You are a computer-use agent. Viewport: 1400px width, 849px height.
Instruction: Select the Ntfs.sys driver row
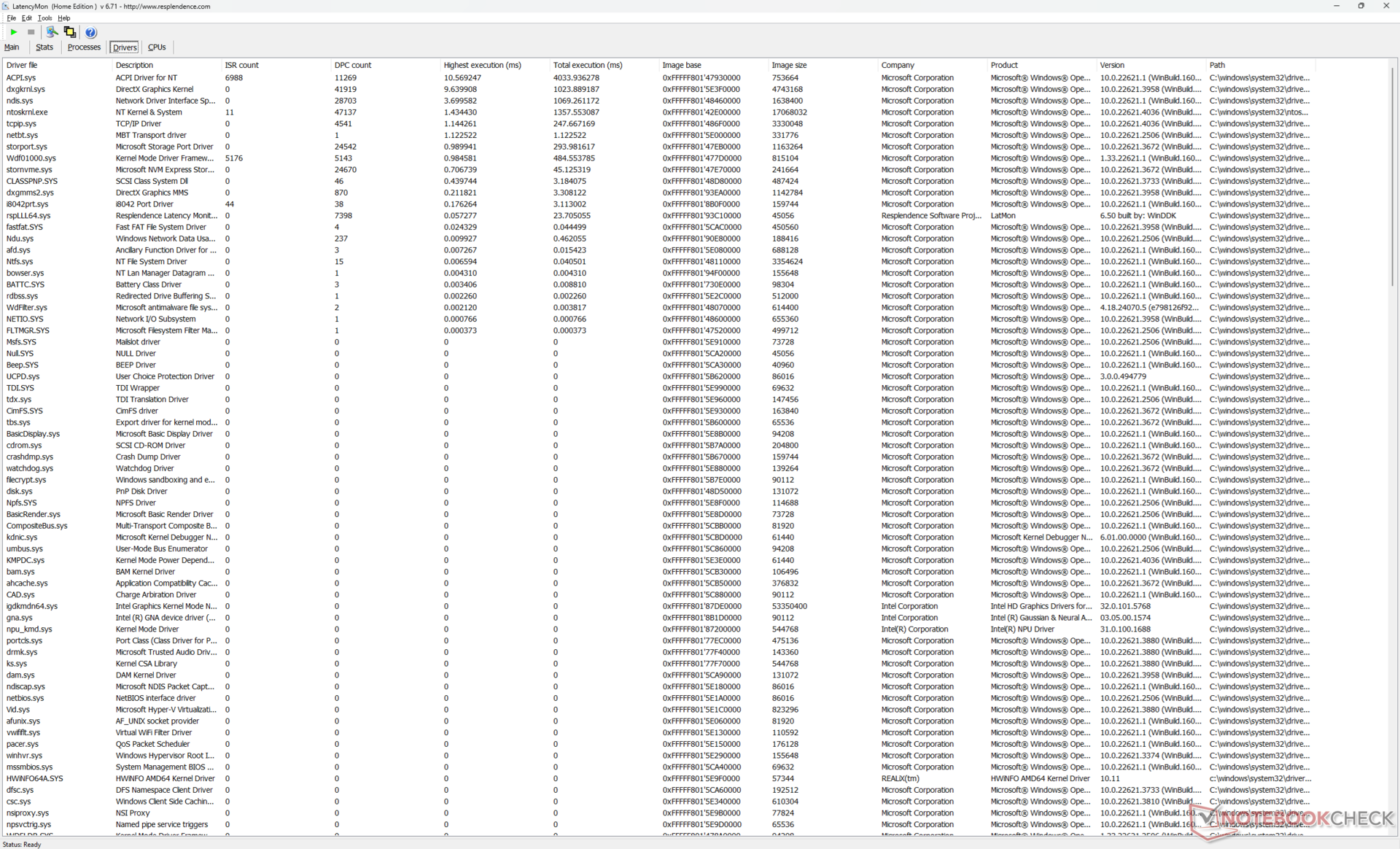(x=658, y=262)
